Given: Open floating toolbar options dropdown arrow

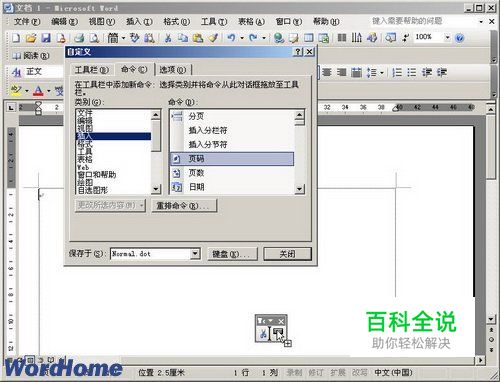Looking at the screenshot, I should 270,321.
